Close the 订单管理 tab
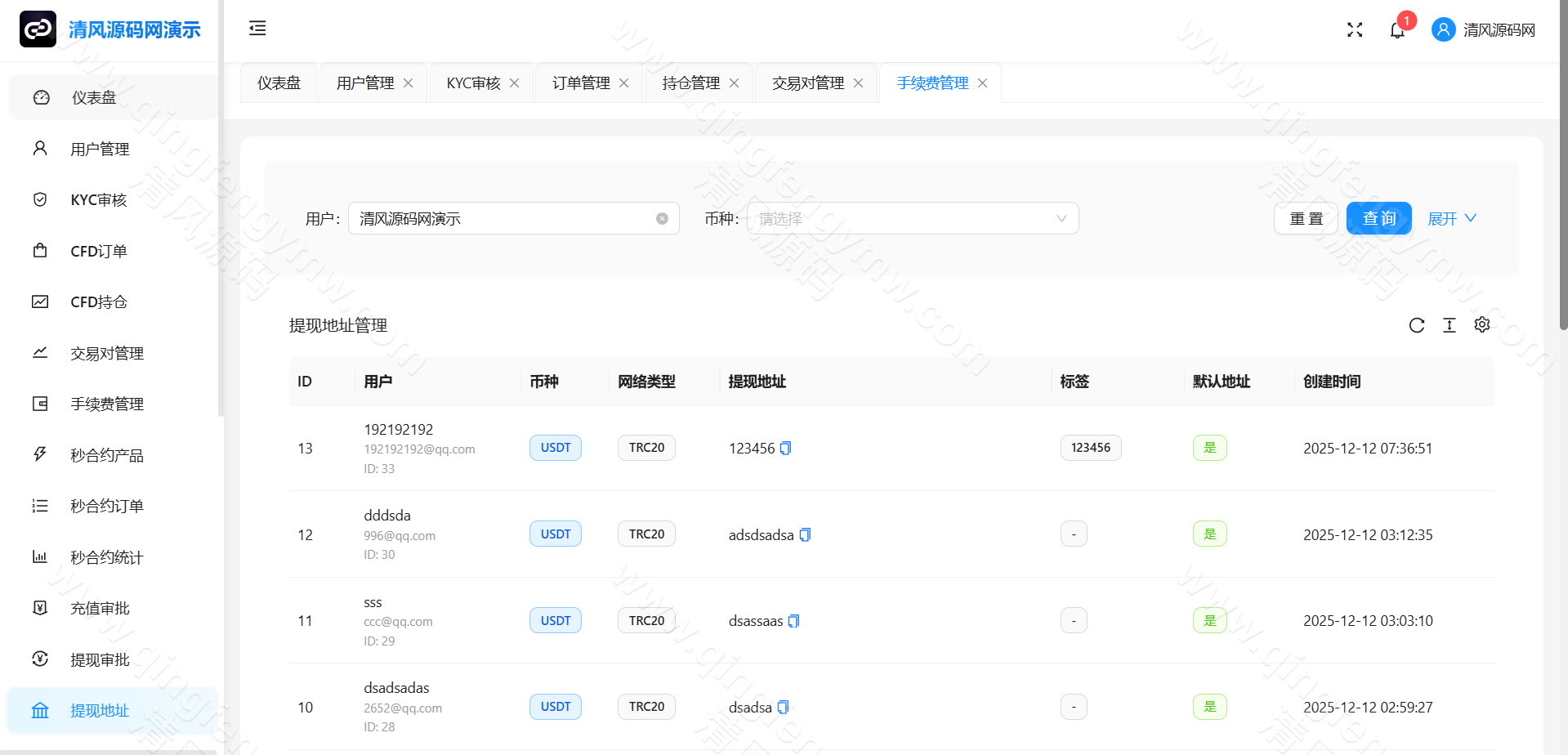This screenshot has height=755, width=1568. (623, 83)
